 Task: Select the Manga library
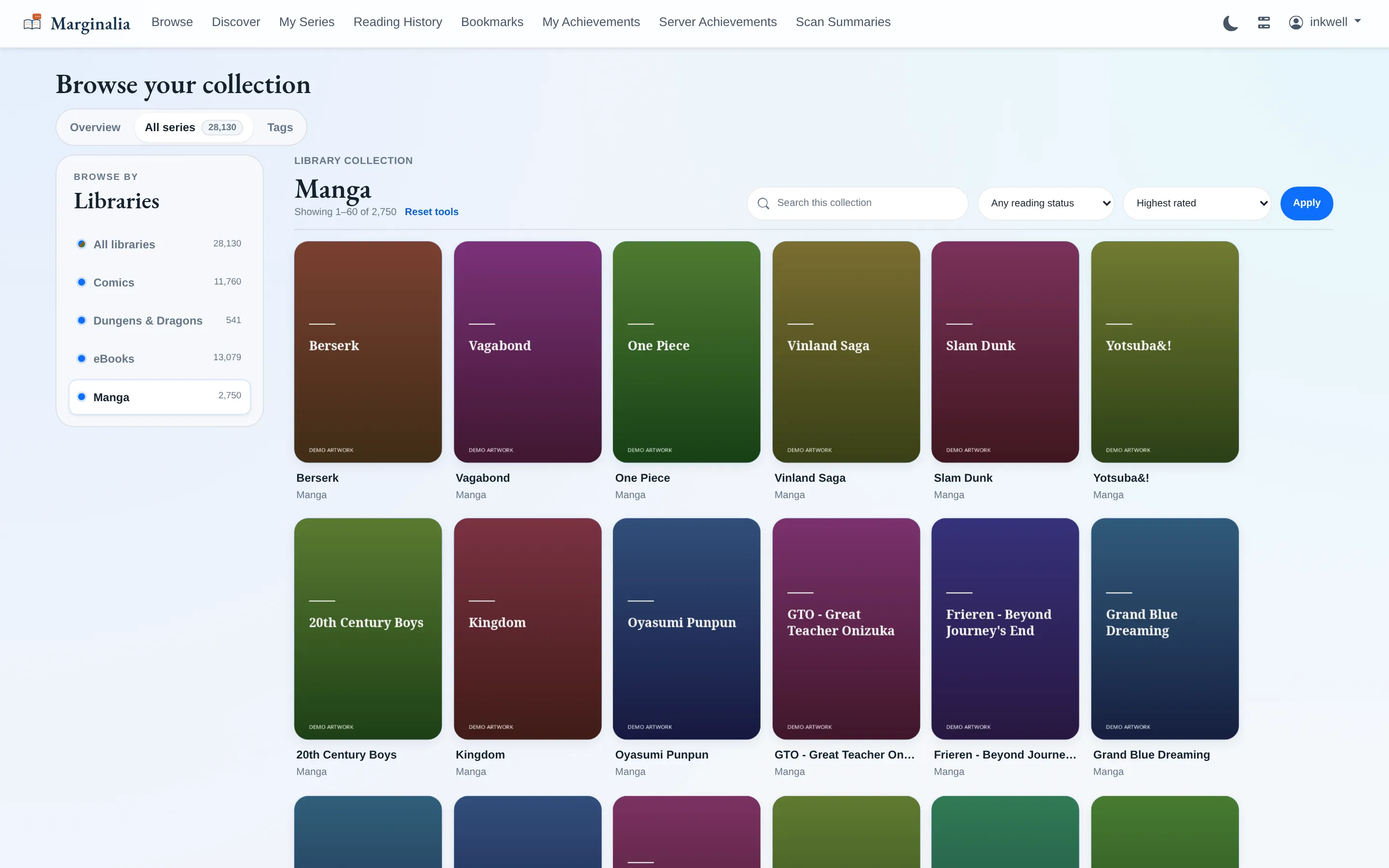(160, 397)
